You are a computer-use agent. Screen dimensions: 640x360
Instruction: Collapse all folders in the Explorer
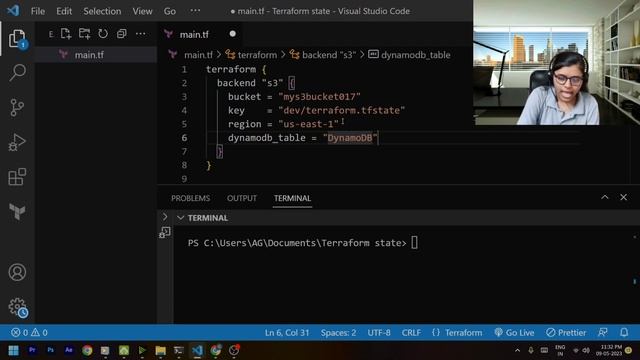tap(122, 34)
